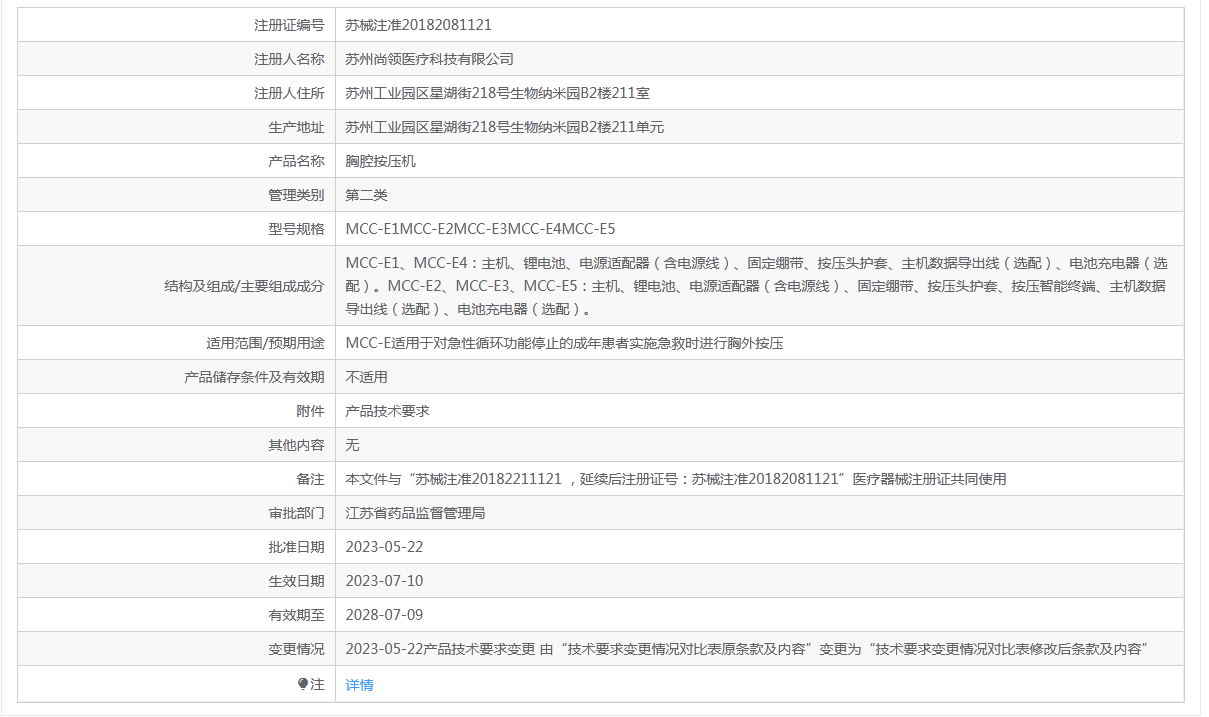Click model spec MCC-E1MCC-E2MCC-E3MCC-E4MCC-E5

tap(480, 229)
